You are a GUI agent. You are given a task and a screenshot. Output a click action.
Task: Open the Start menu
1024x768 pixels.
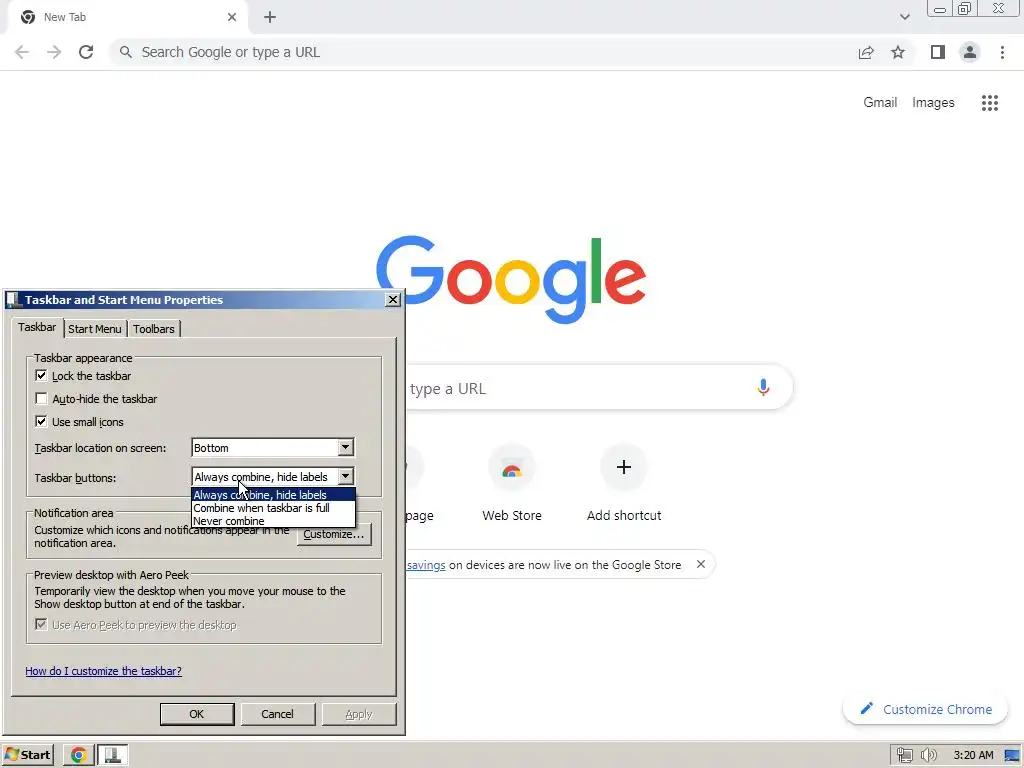pos(28,755)
